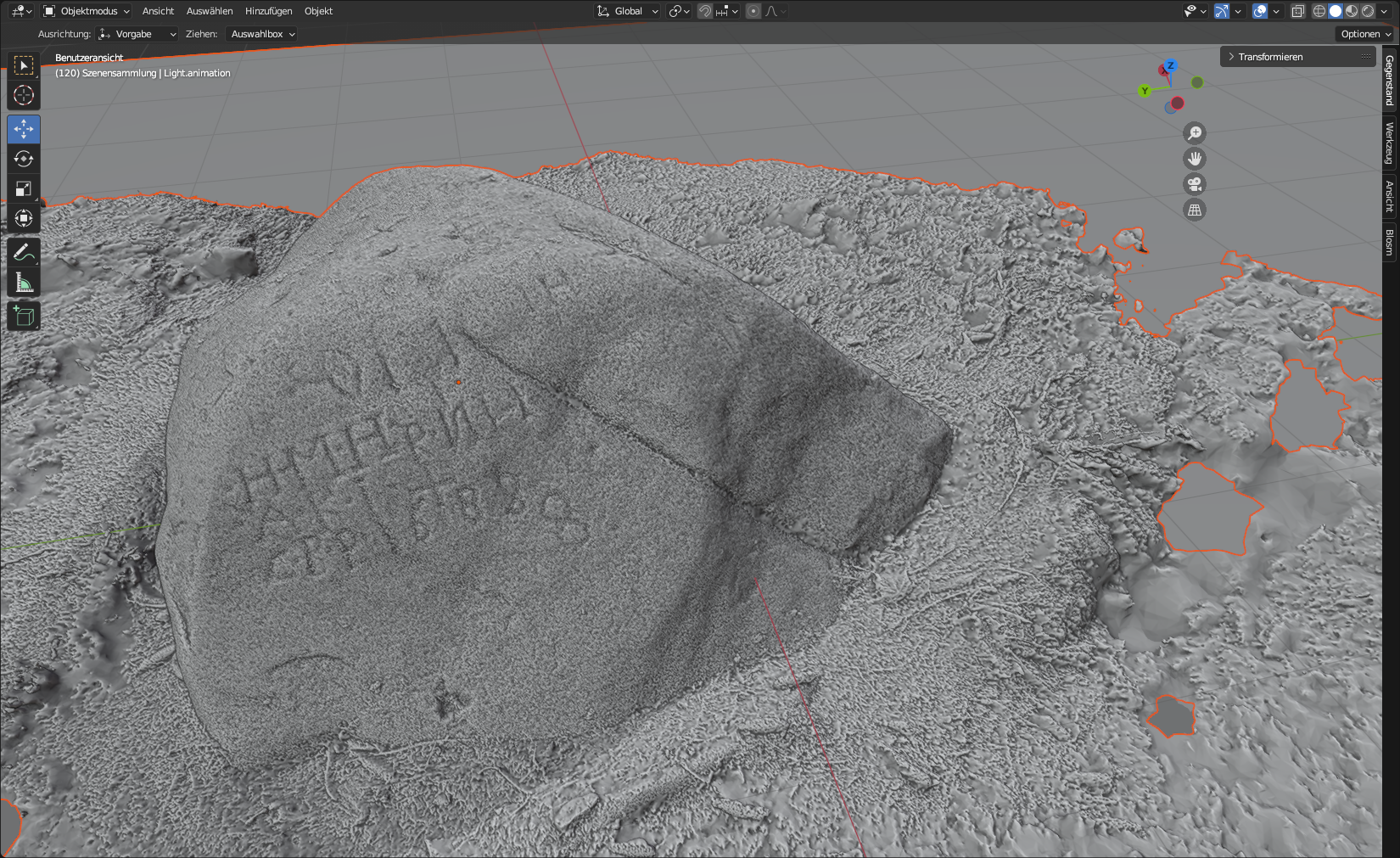The image size is (1400, 858).
Task: Toggle viewport overlays button
Action: tap(1260, 11)
